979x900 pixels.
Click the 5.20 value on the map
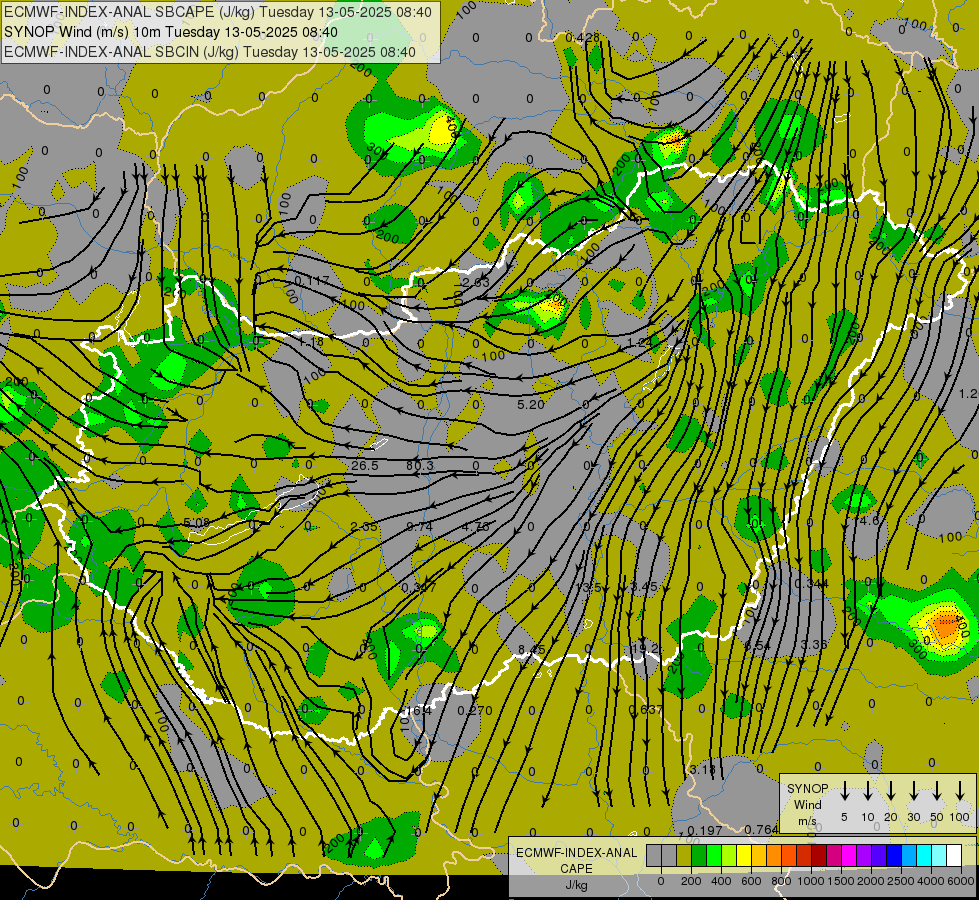click(531, 405)
